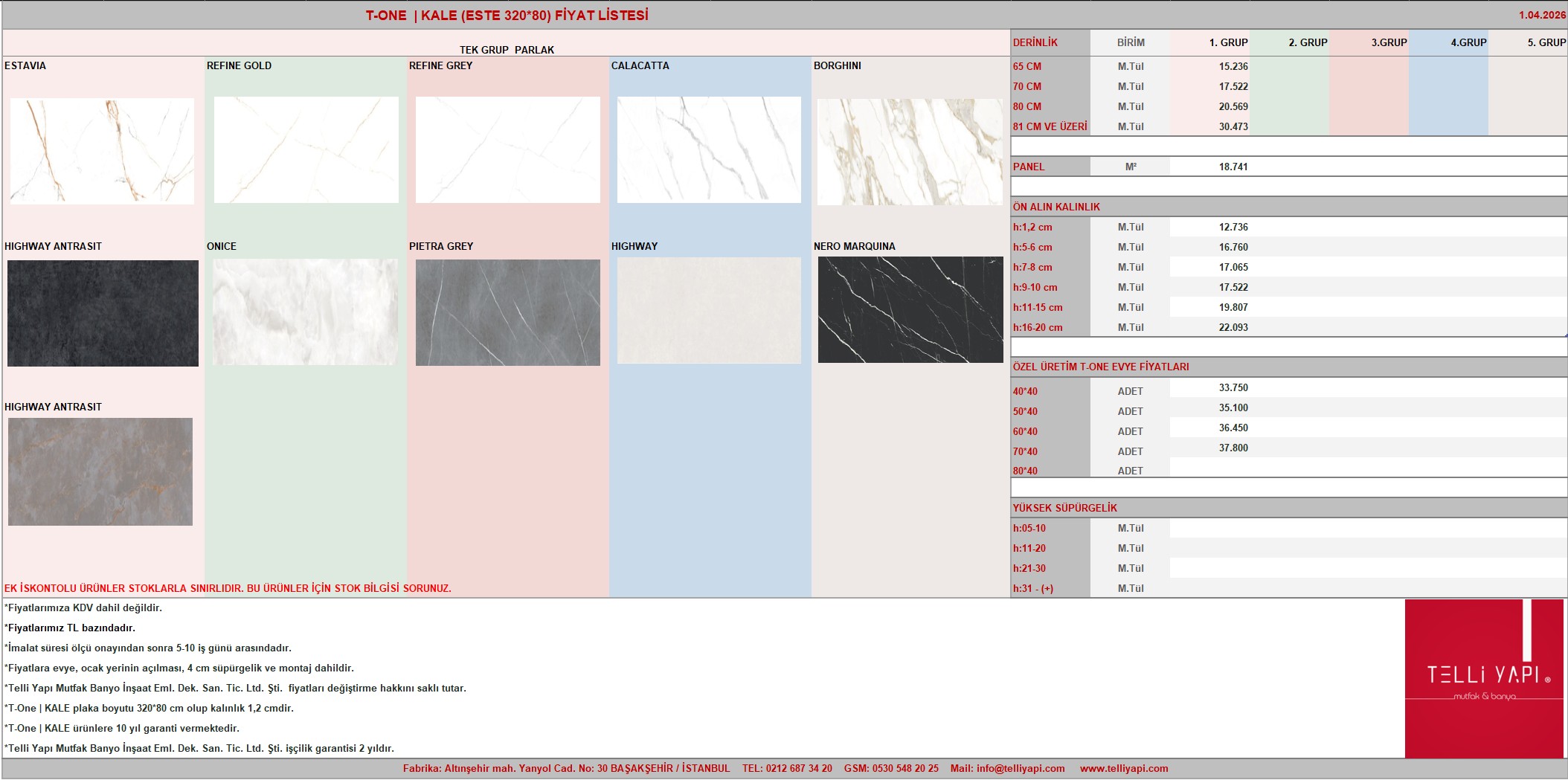
Task: Select the Refine Grey sample image
Action: click(x=508, y=149)
